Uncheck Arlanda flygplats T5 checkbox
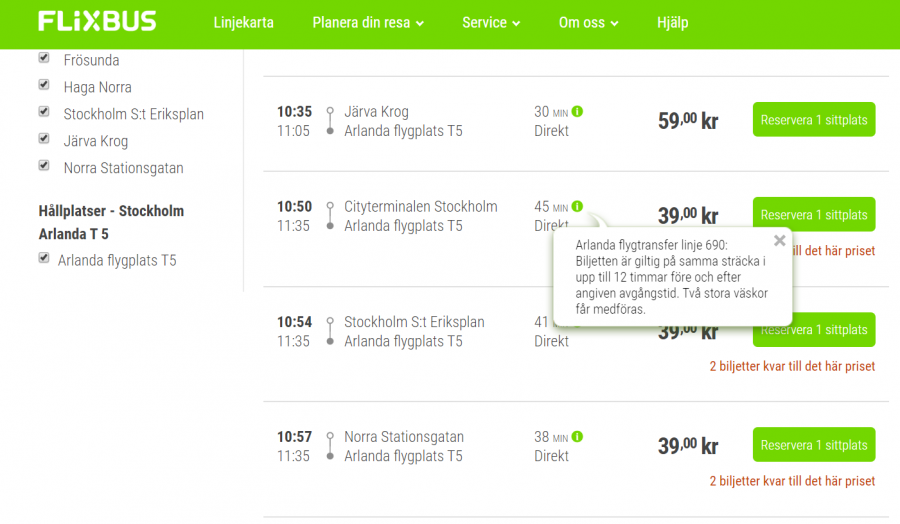Screen dimensions: 900x524 (44, 258)
